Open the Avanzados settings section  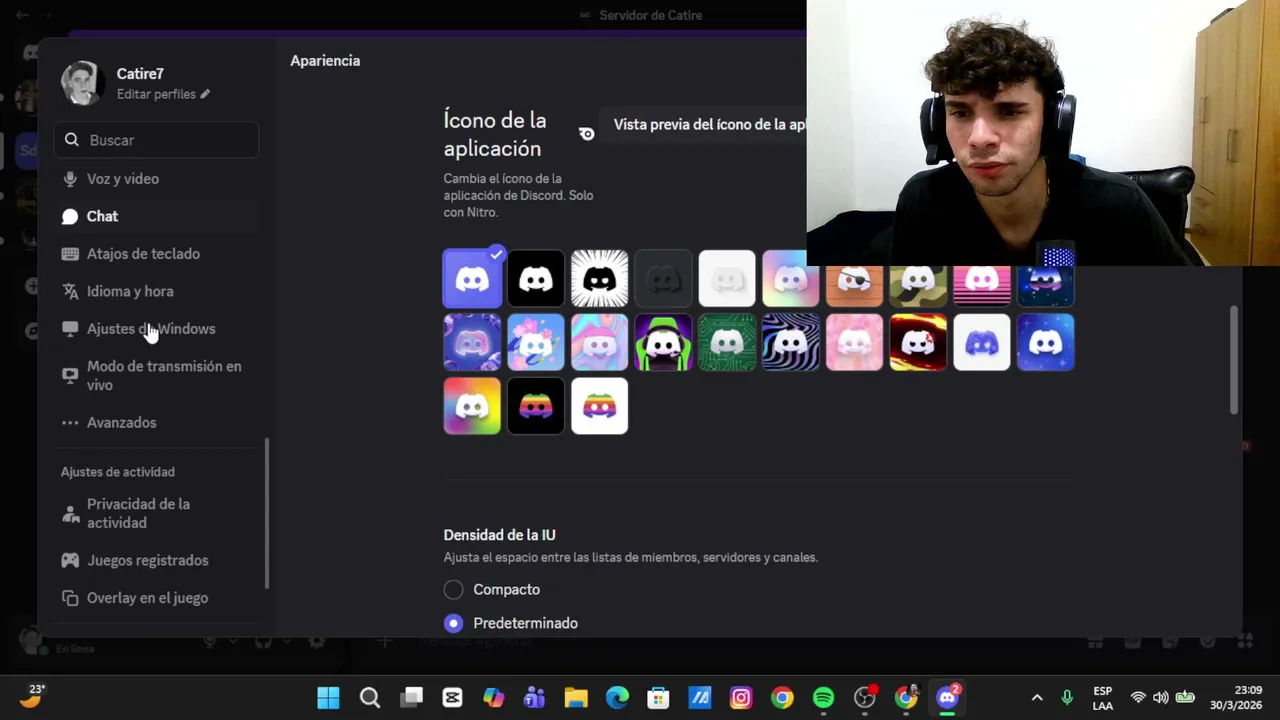coord(157,423)
